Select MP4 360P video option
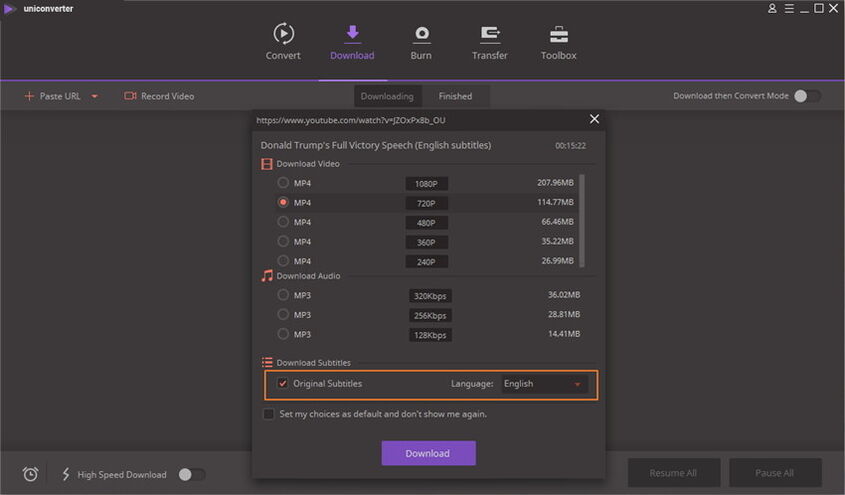This screenshot has height=495, width=845. pos(283,241)
